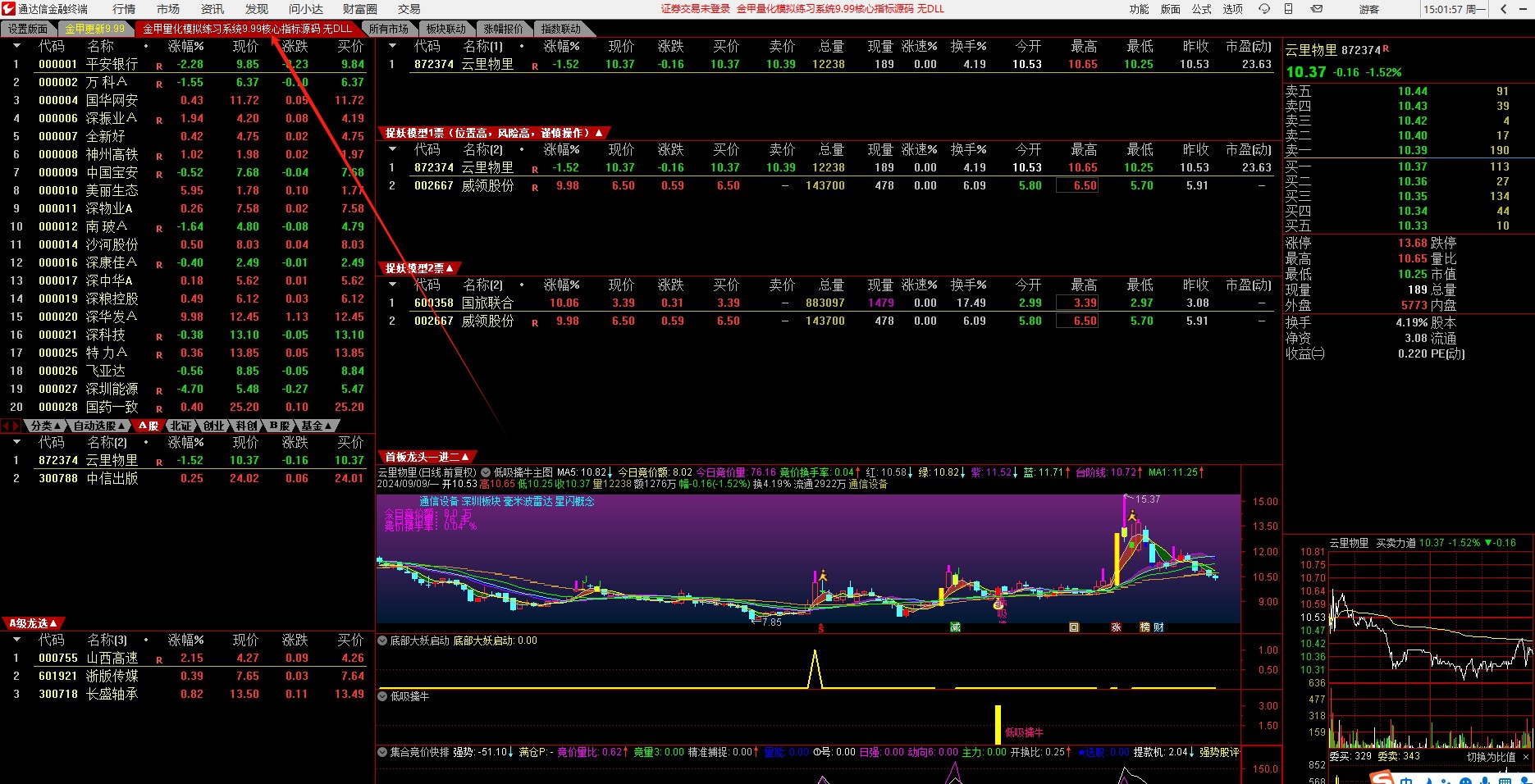Screen dimensions: 1535x784
Task: Expand column dropdown in the A级龙送 list
Action: pyautogui.click(x=16, y=640)
